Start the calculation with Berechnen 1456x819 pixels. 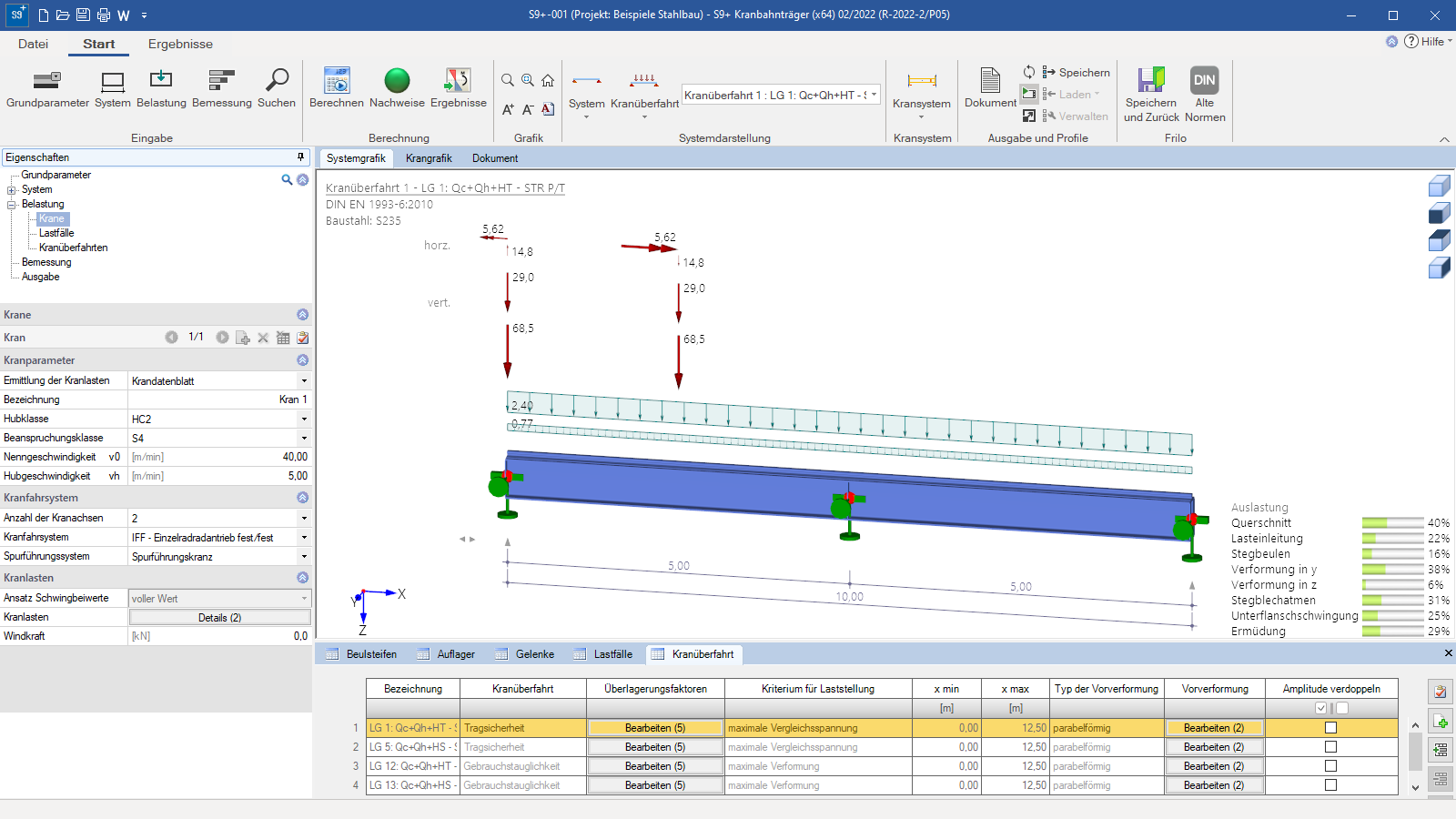(337, 88)
